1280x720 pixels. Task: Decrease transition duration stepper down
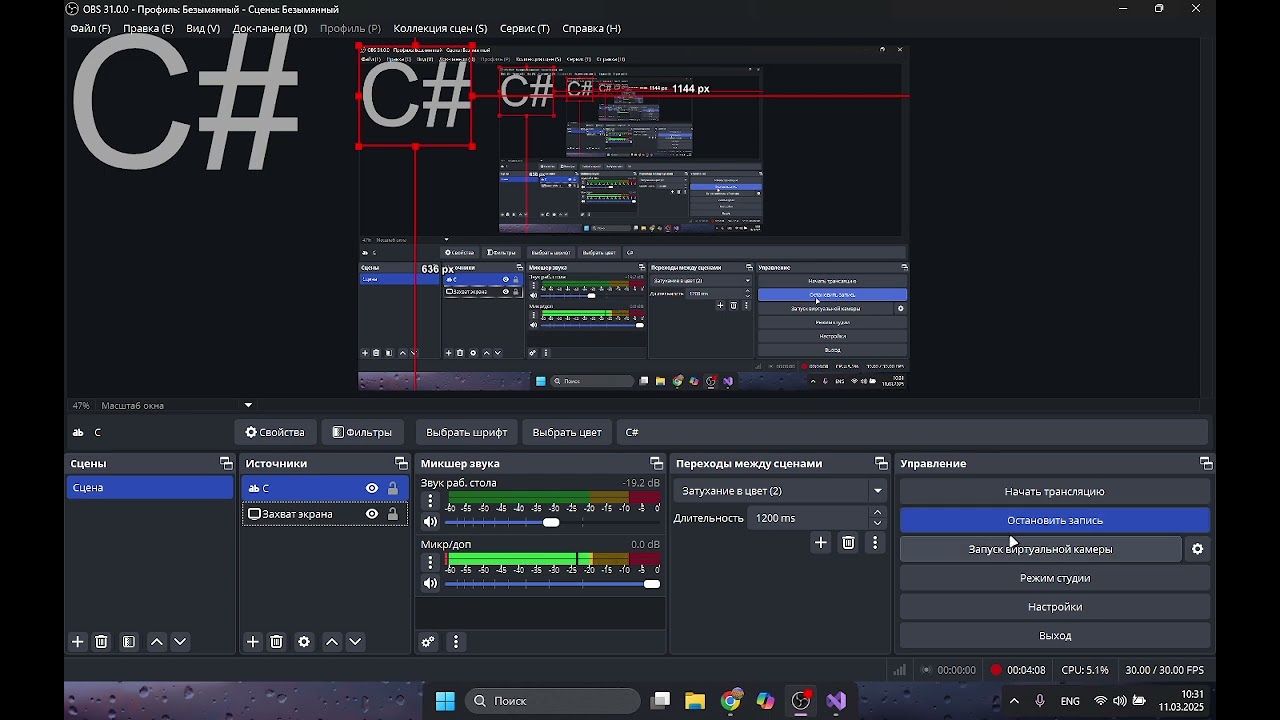(878, 523)
